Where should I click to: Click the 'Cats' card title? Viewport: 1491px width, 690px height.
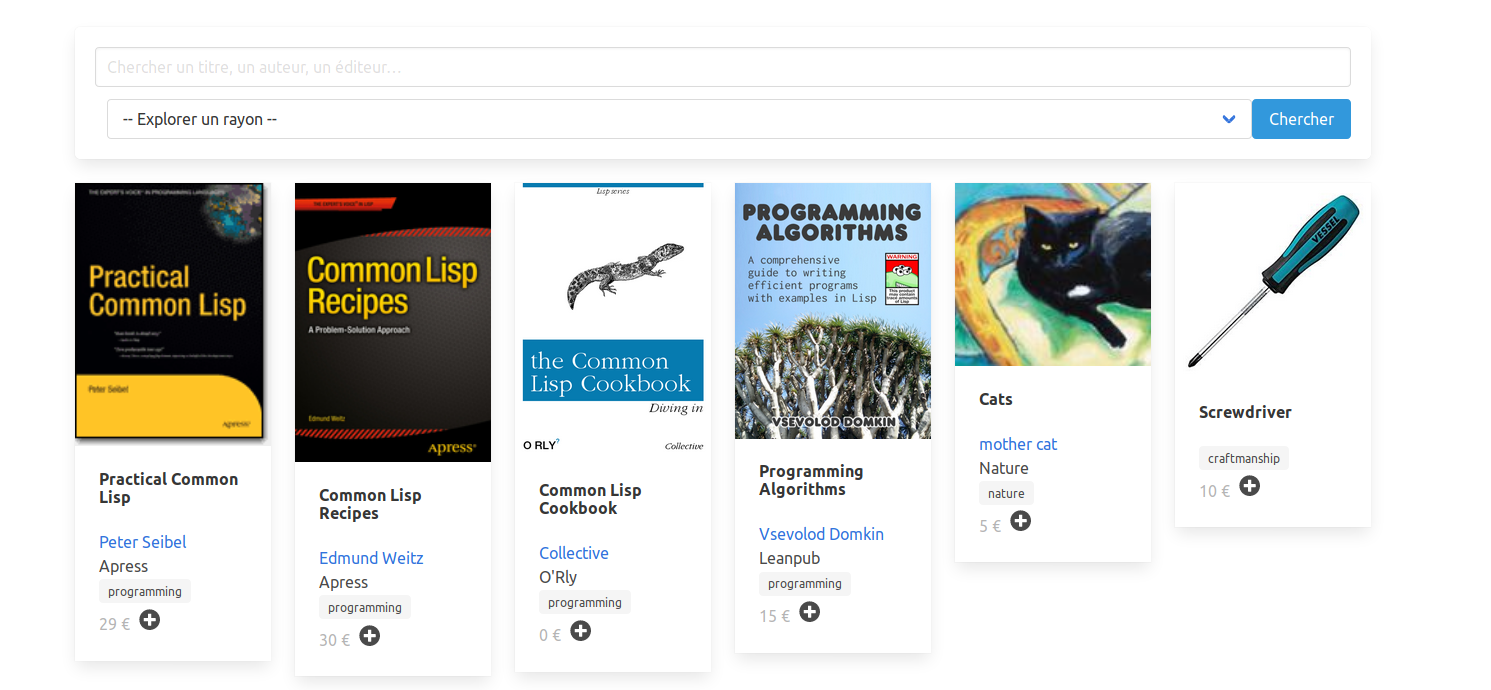996,399
